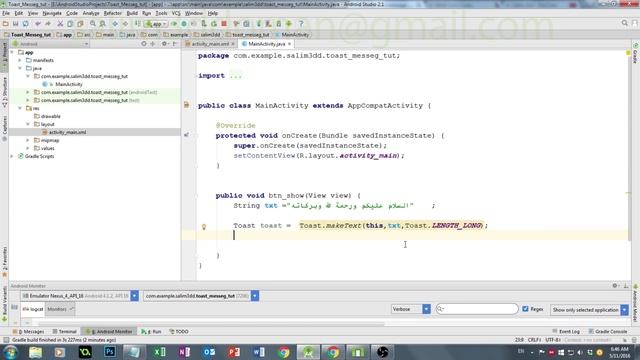Select MainActivity in the project tree

point(69,84)
